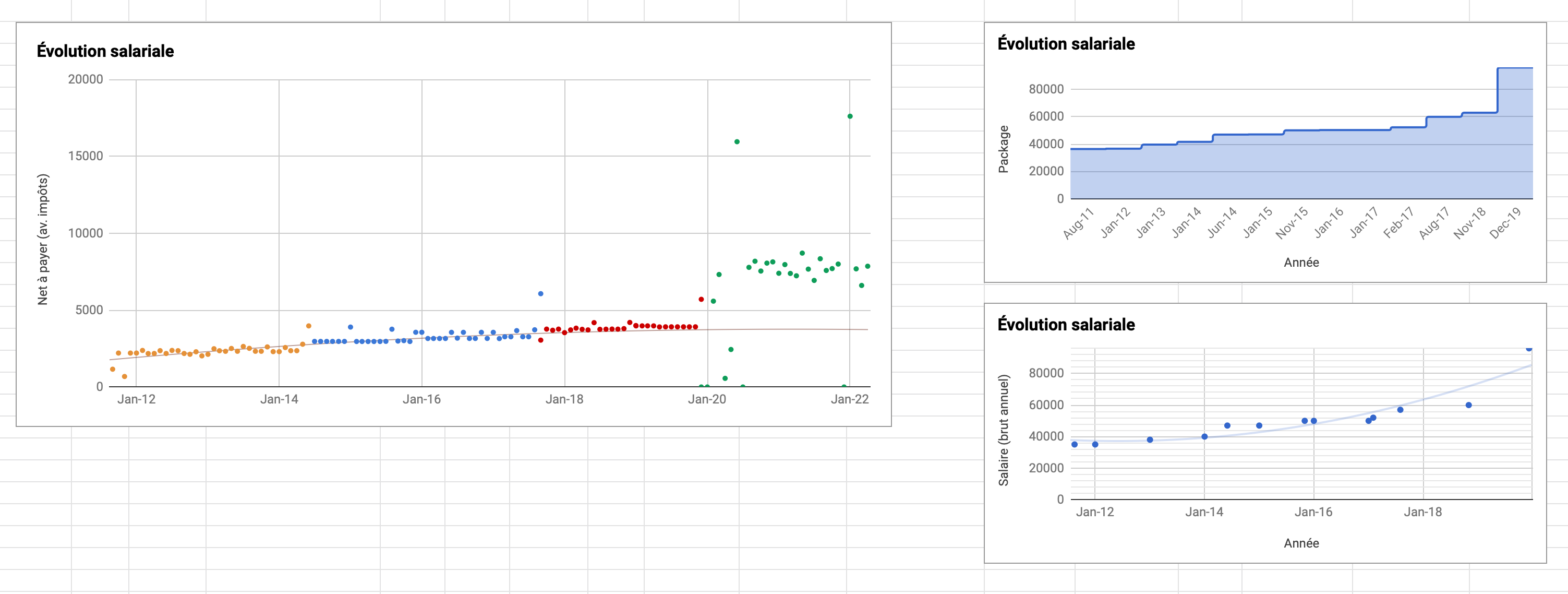Viewport: 1568px width, 594px height.
Task: Click Jan-14 label on the Salaire brut chart
Action: coord(1204,513)
